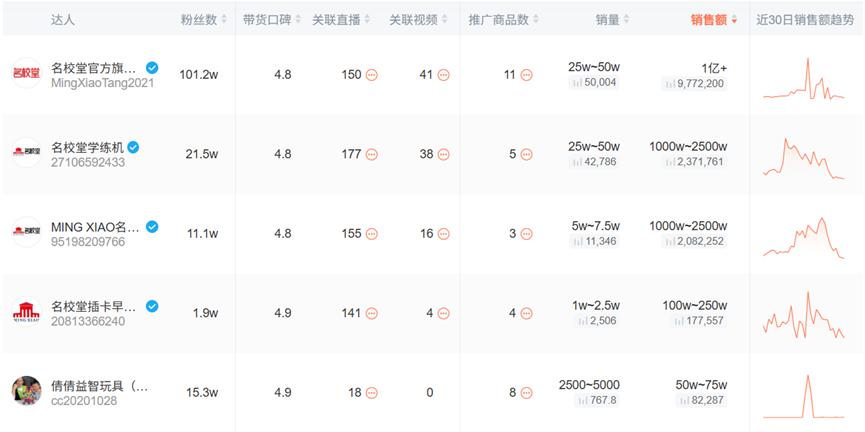Open product details icon next to 8

click(x=527, y=393)
